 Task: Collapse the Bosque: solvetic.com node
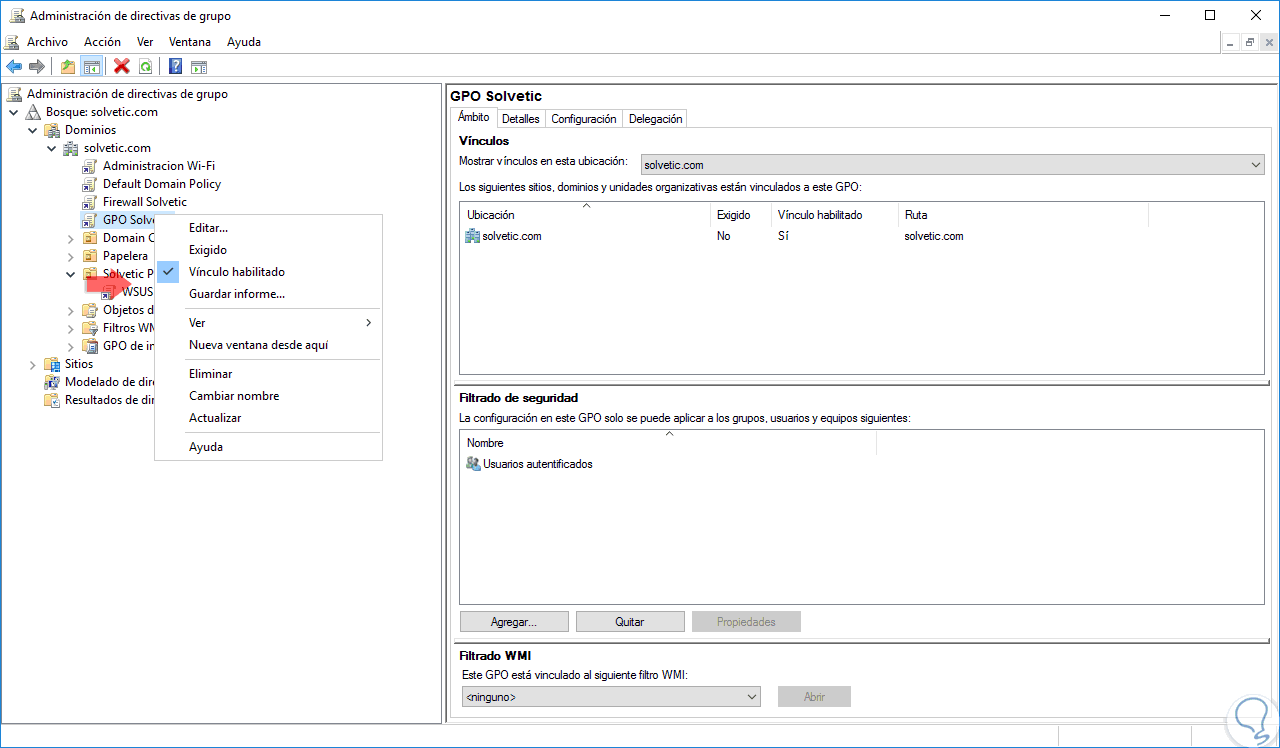point(14,112)
